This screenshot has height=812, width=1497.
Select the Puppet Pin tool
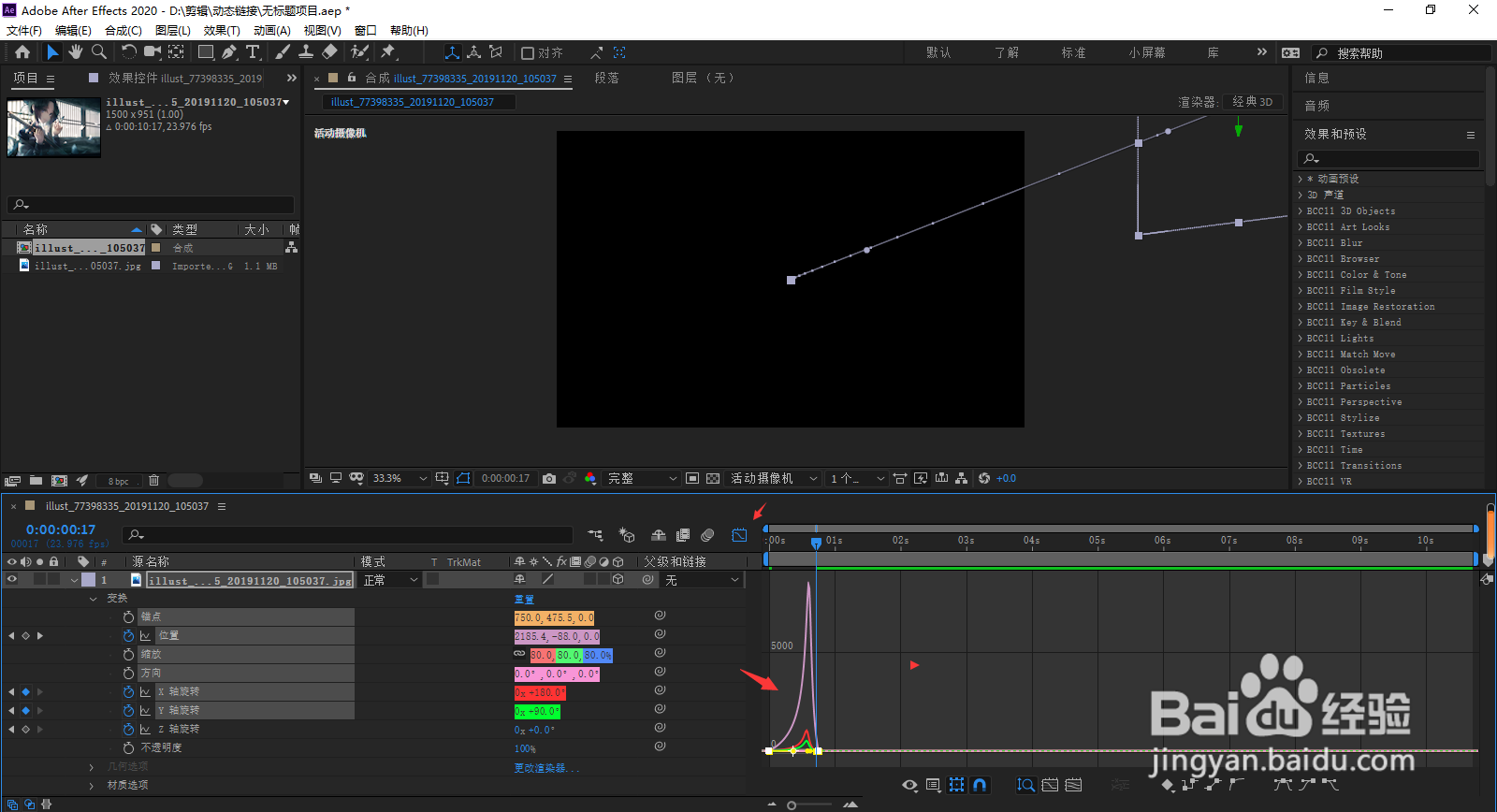tap(388, 52)
